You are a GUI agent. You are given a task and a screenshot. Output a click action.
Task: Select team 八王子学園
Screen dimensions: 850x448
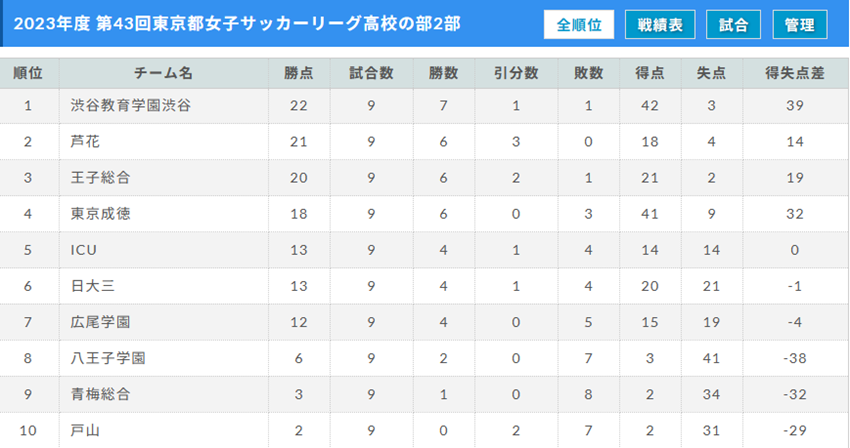(108, 358)
